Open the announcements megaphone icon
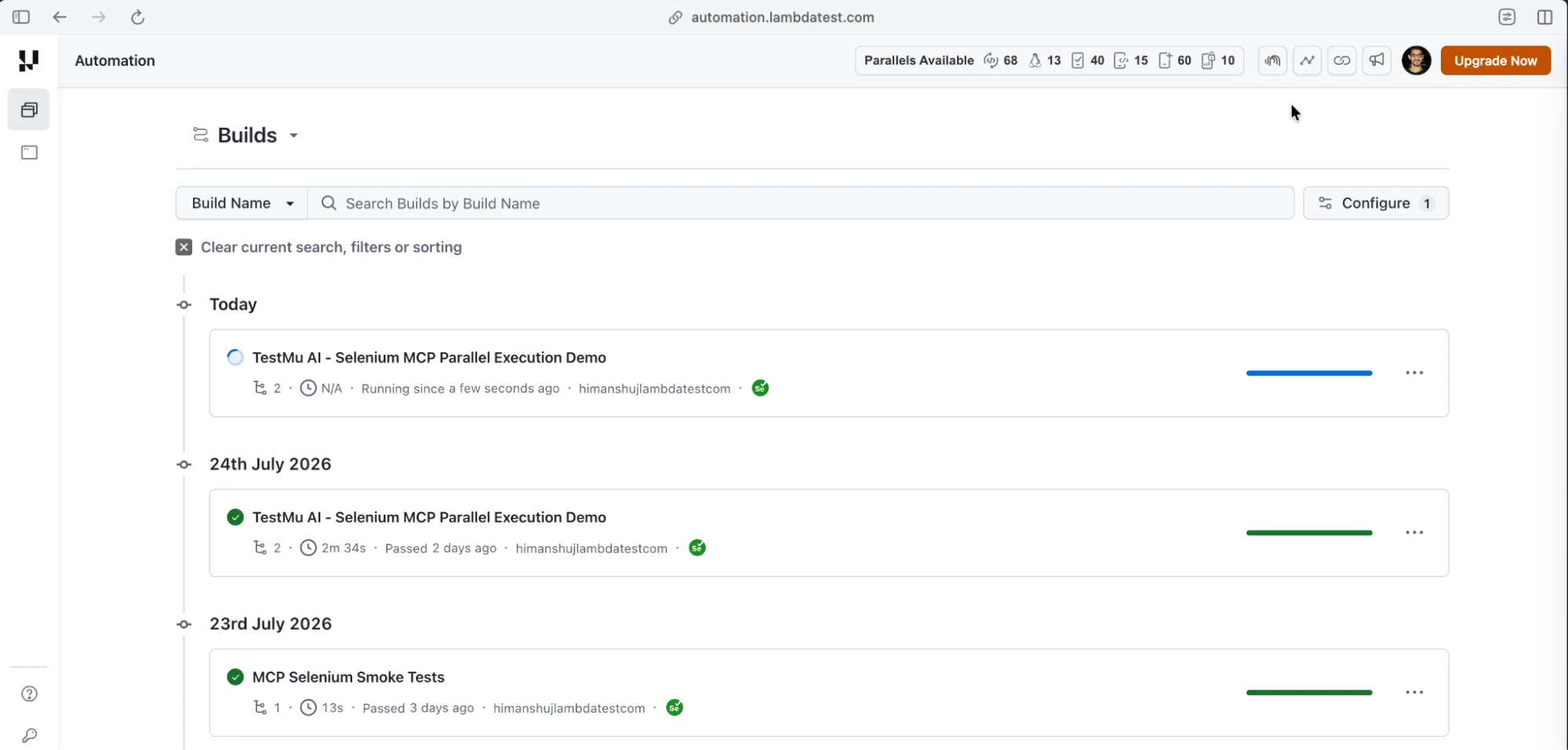1568x750 pixels. (1377, 60)
